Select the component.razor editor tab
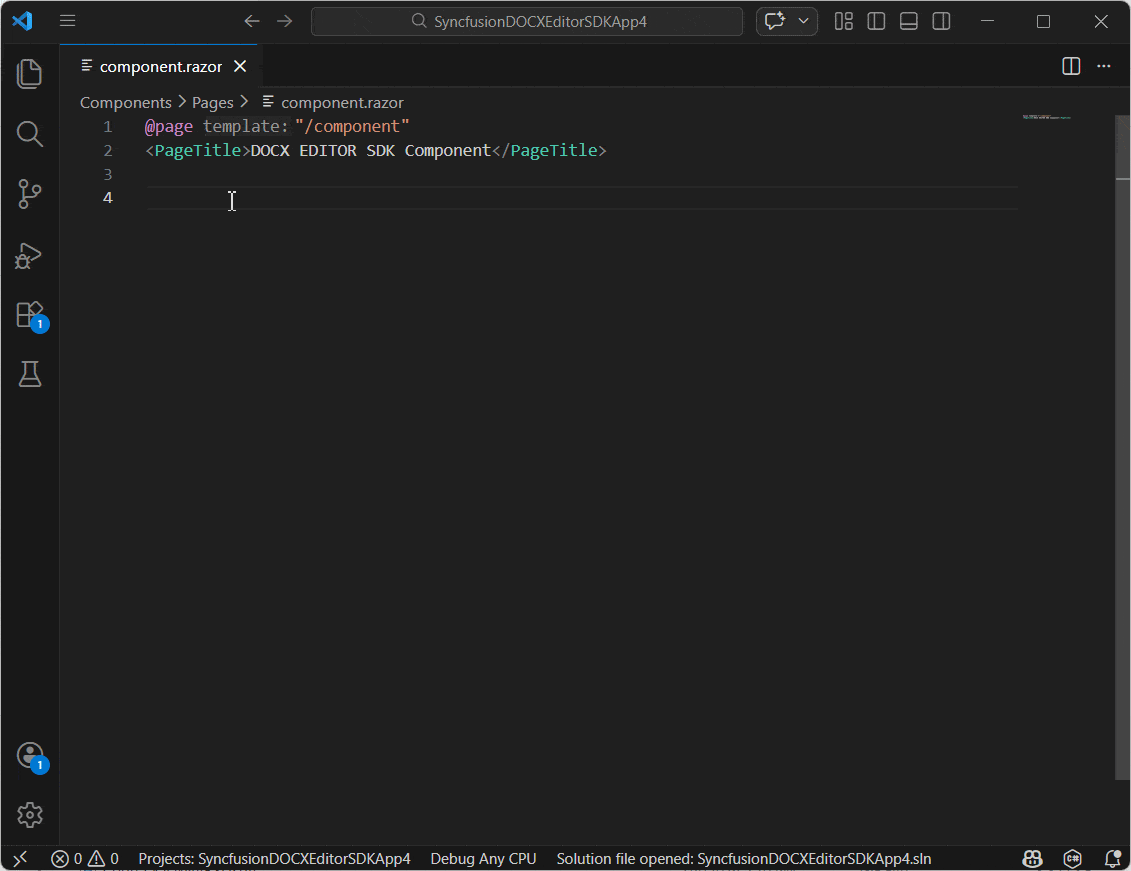 160,66
